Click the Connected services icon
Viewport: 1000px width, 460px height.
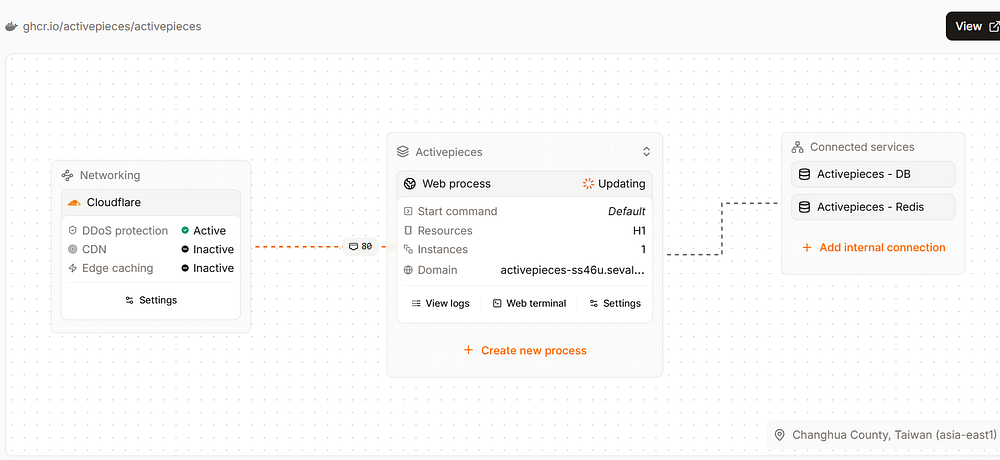pyautogui.click(x=798, y=147)
